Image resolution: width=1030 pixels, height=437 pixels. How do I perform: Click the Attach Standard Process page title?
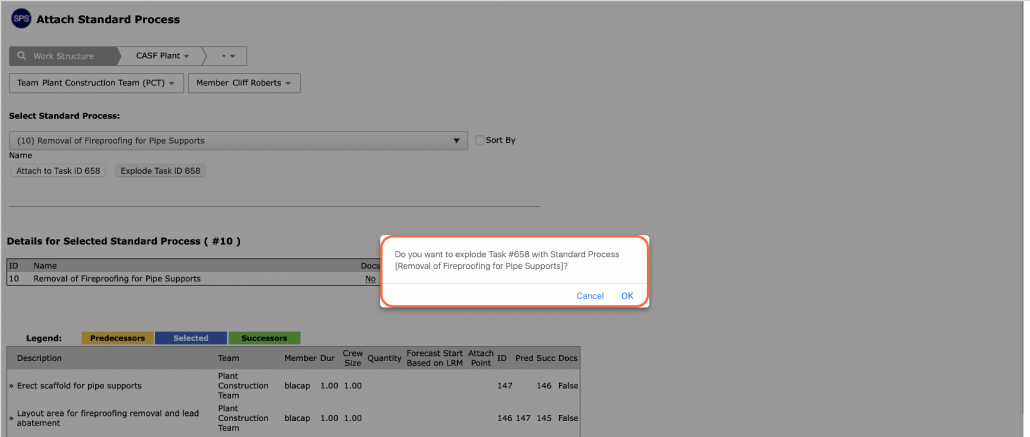108,20
